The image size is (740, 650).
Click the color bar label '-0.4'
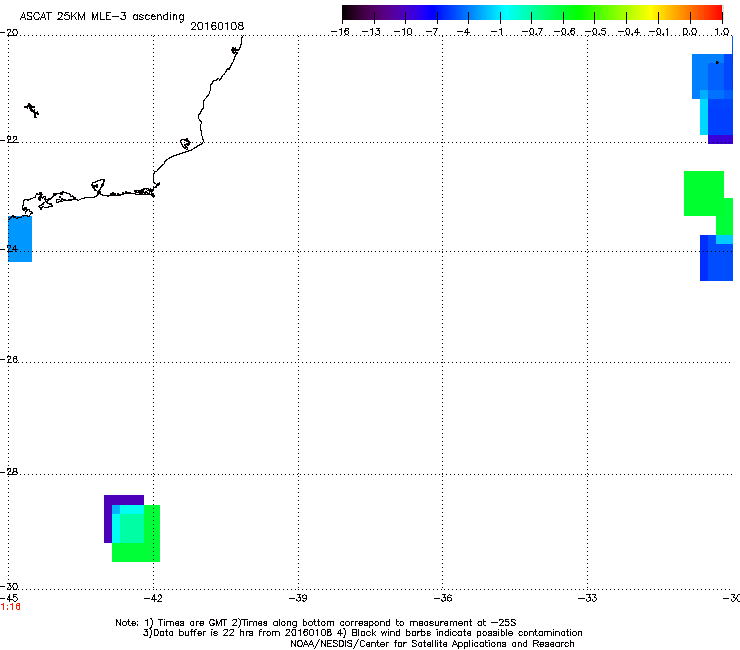coord(628,32)
